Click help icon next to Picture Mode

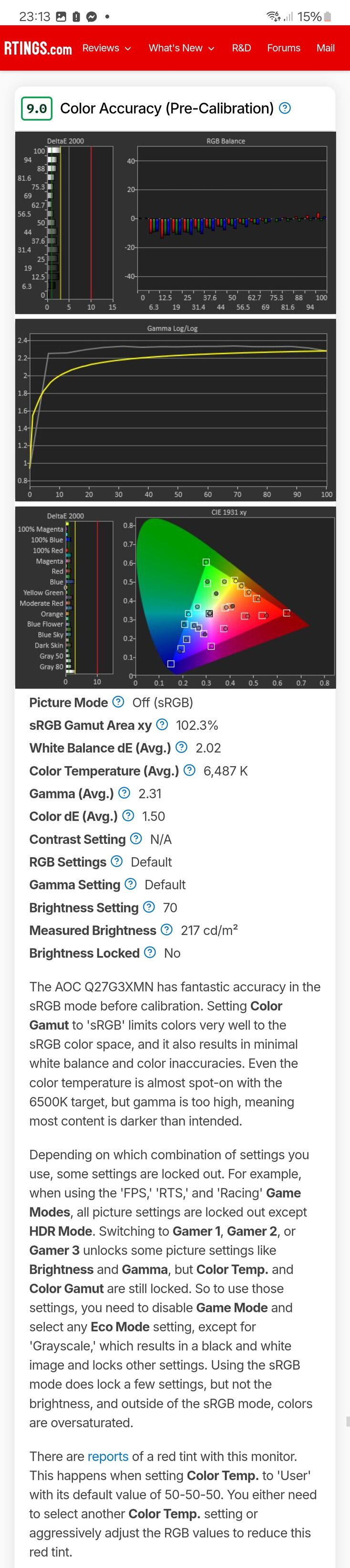coord(118,702)
